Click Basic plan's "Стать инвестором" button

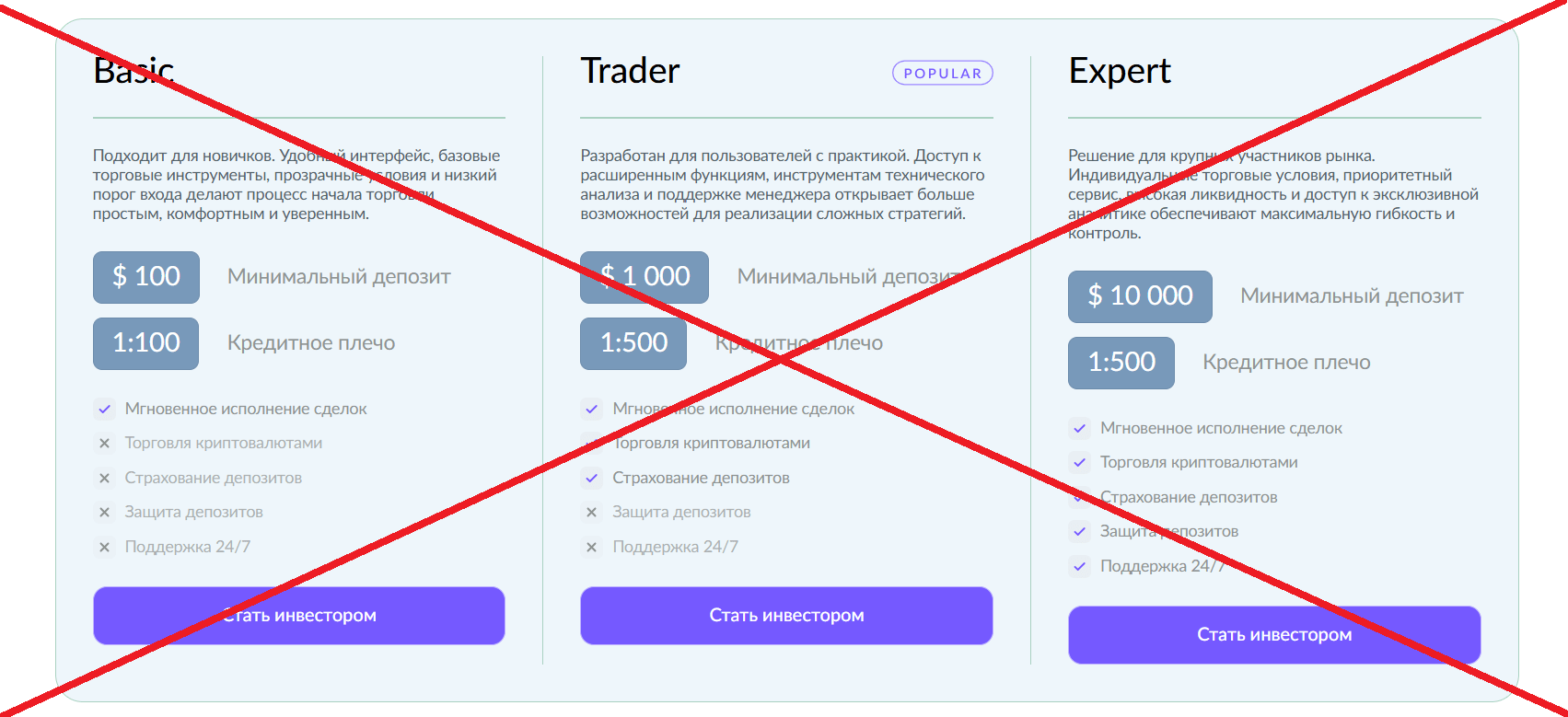click(299, 616)
